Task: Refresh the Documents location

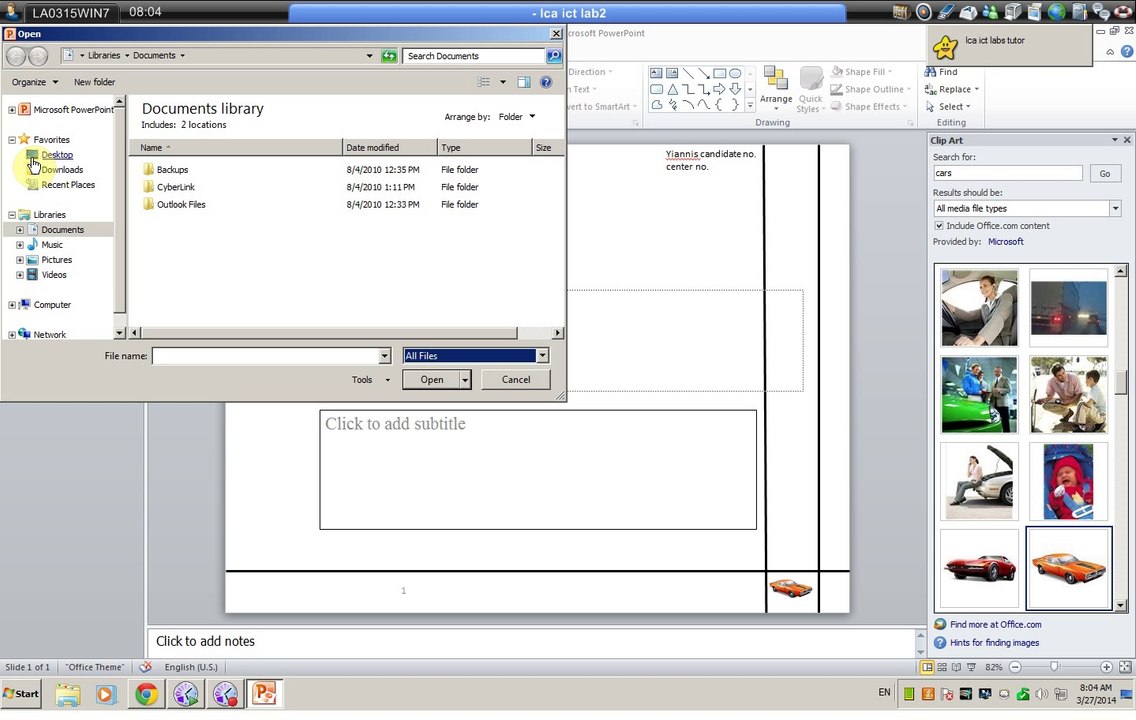Action: point(389,56)
